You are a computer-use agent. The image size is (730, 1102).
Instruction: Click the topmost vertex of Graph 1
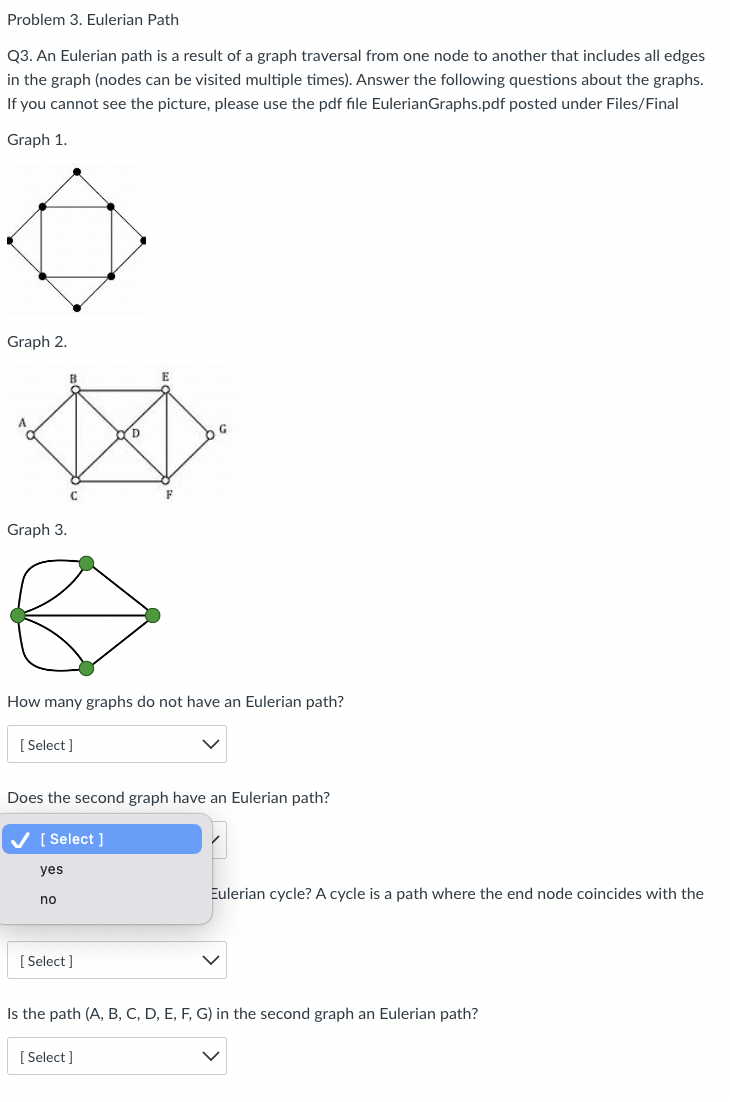pyautogui.click(x=77, y=172)
